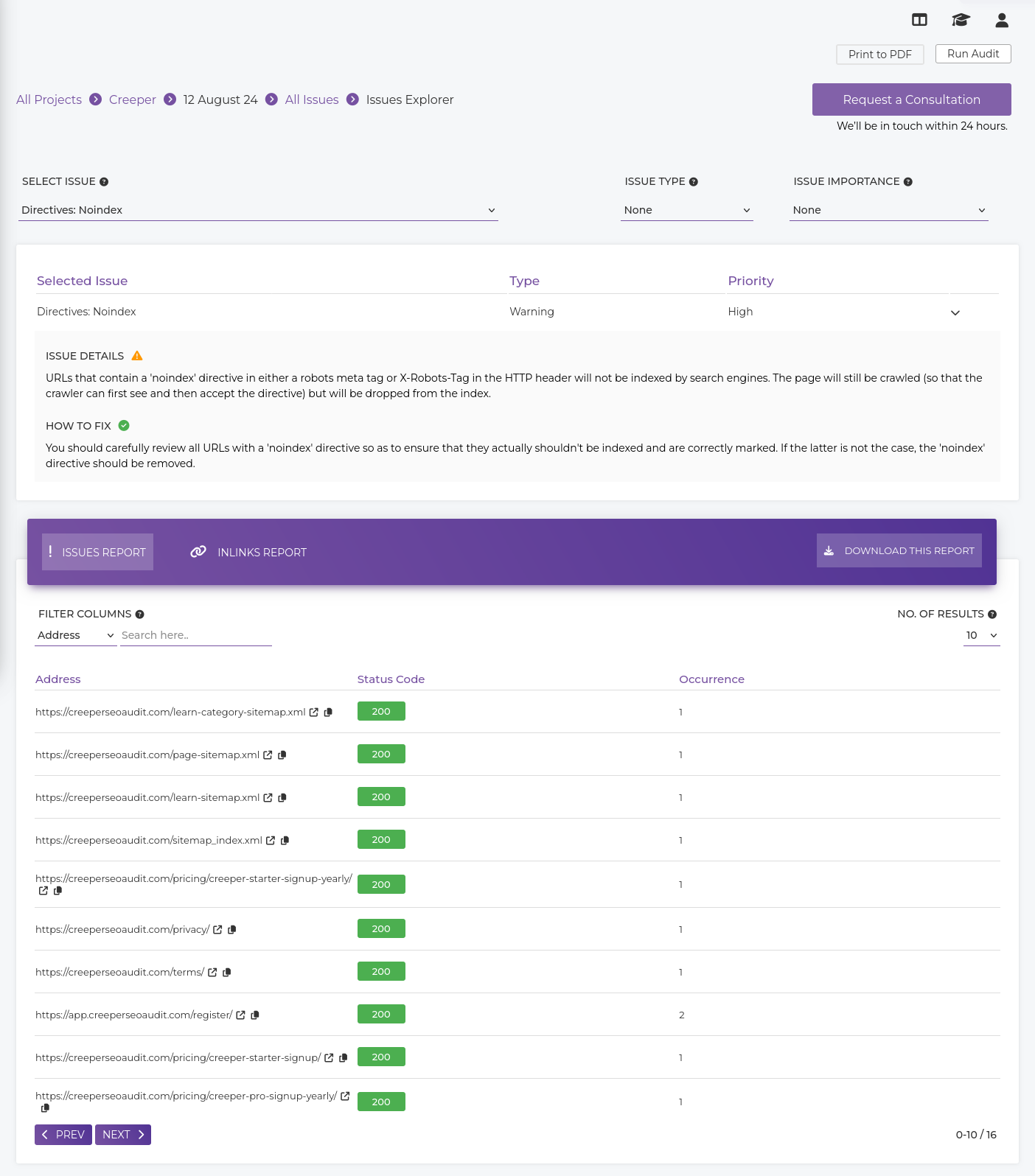Click Download This Report button
Image resolution: width=1035 pixels, height=1176 pixels.
899,551
